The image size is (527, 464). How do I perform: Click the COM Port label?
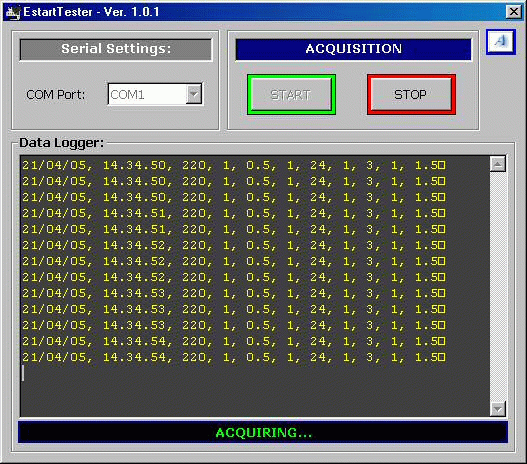coord(55,95)
